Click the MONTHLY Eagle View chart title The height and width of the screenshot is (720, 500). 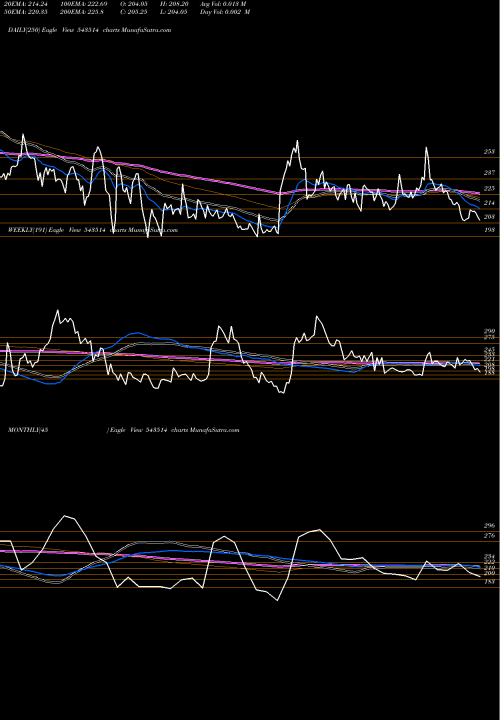(x=124, y=430)
